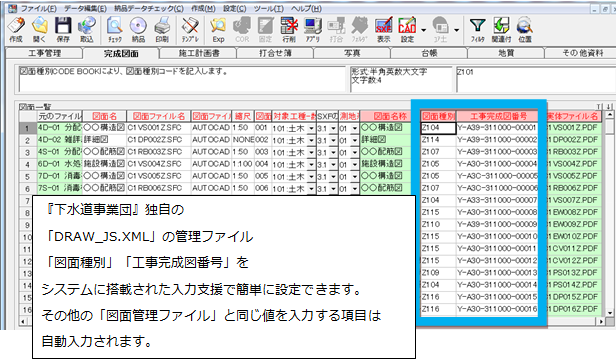Click the 工事完成図番号 column header
616x360 pixels.
tap(498, 116)
